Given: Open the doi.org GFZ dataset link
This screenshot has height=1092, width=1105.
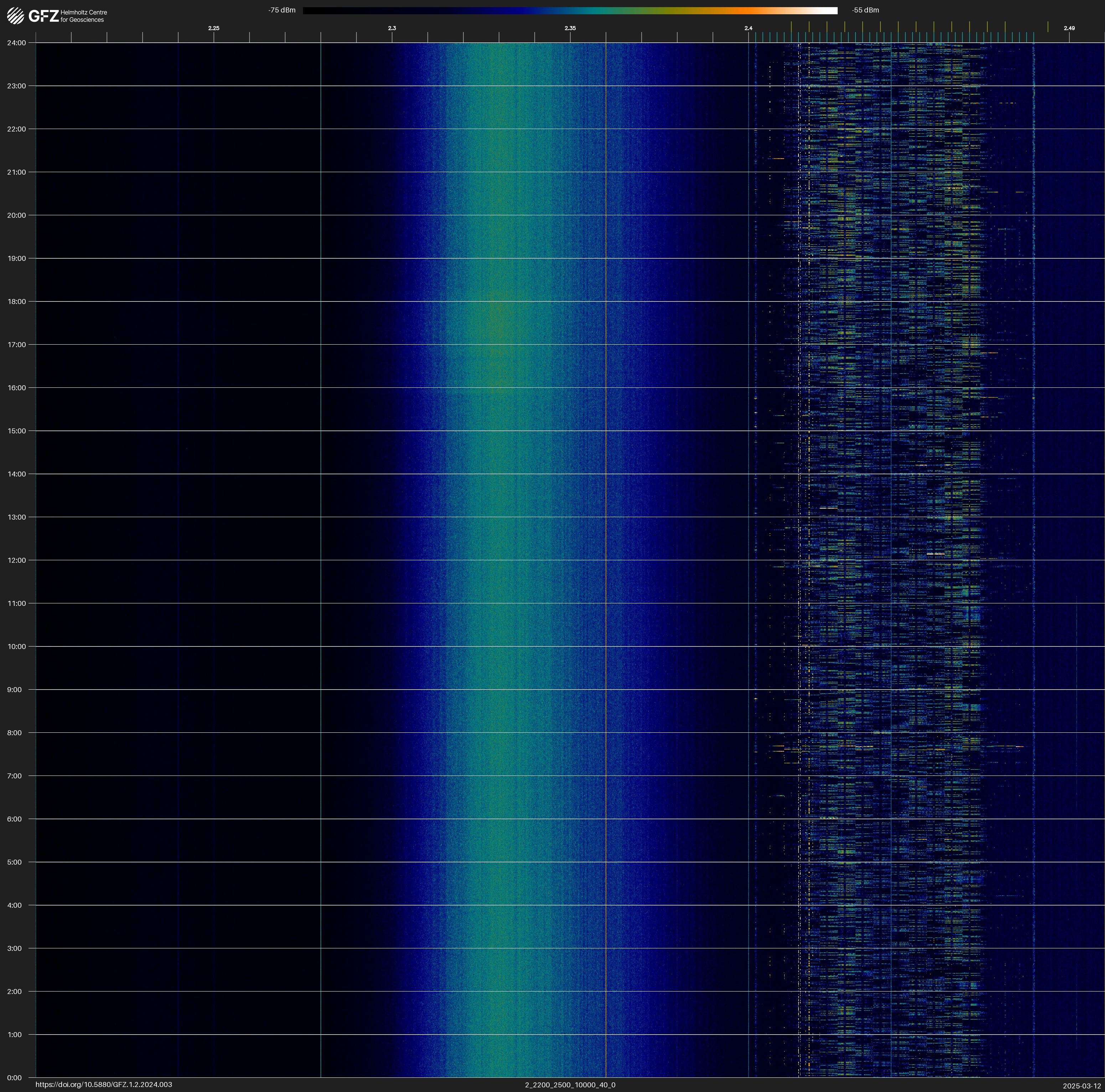Looking at the screenshot, I should 103,1085.
